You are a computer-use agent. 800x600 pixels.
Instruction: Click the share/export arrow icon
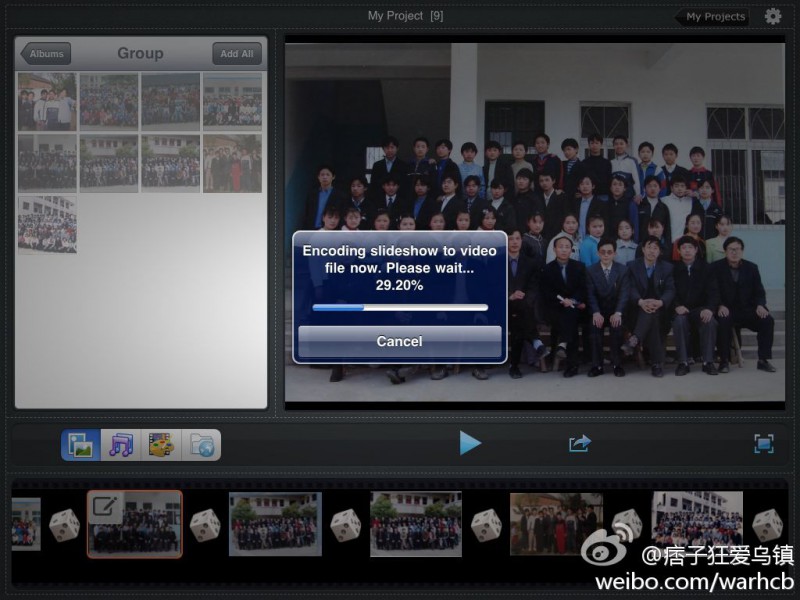(580, 443)
